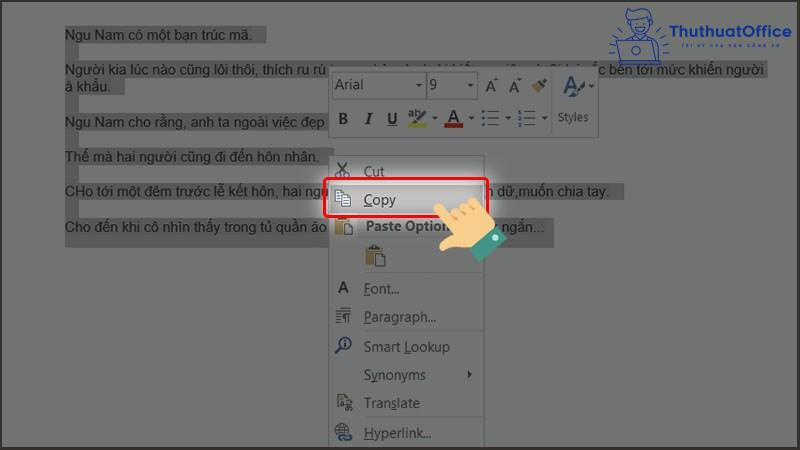The height and width of the screenshot is (450, 800).
Task: Select the Format Painter brush
Action: (539, 86)
